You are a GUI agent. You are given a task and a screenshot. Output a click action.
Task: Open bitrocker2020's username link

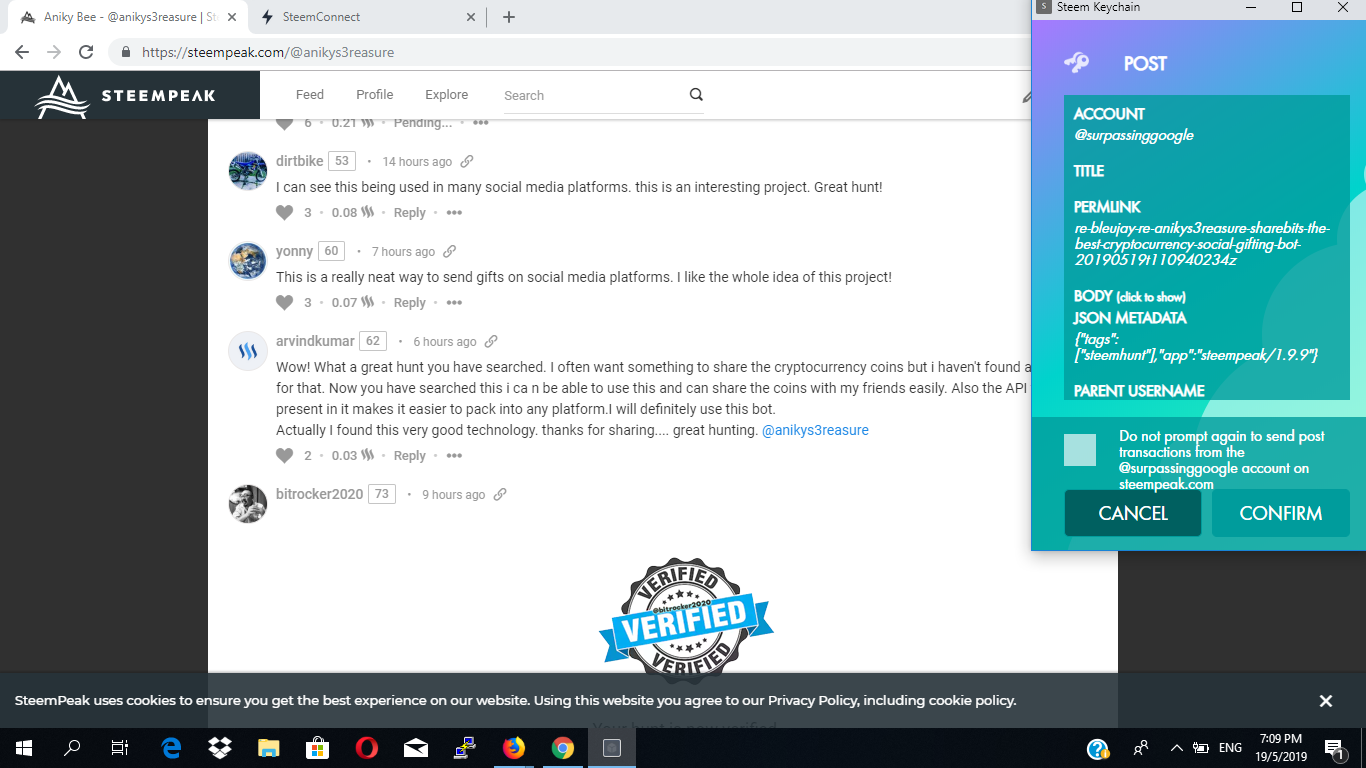pyautogui.click(x=319, y=494)
